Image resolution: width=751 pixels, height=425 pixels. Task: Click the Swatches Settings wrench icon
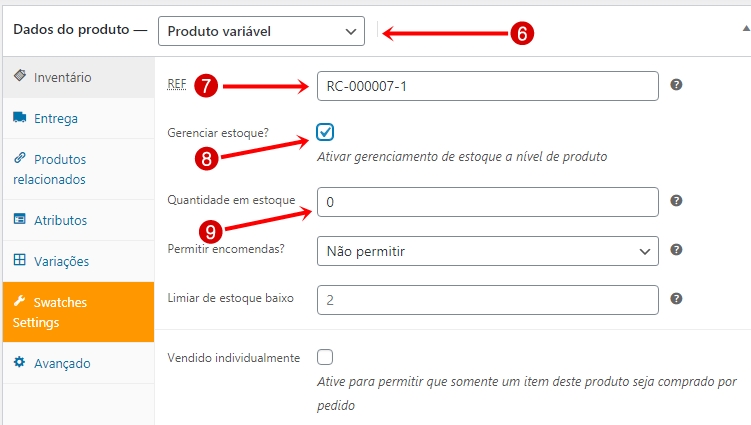[x=19, y=301]
